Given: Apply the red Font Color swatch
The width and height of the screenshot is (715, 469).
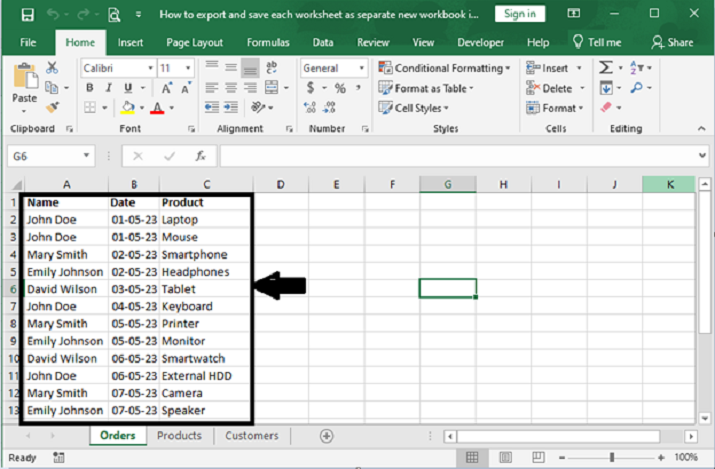Looking at the screenshot, I should coord(157,108).
